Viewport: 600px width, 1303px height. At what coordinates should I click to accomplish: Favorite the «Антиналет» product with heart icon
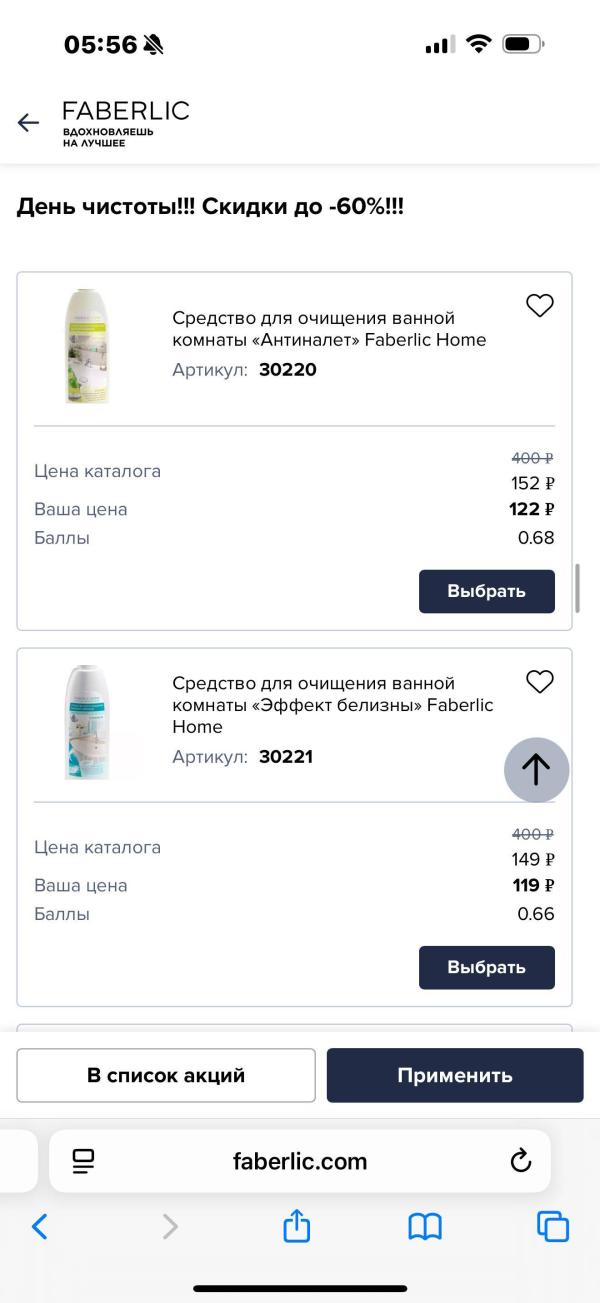[x=540, y=306]
